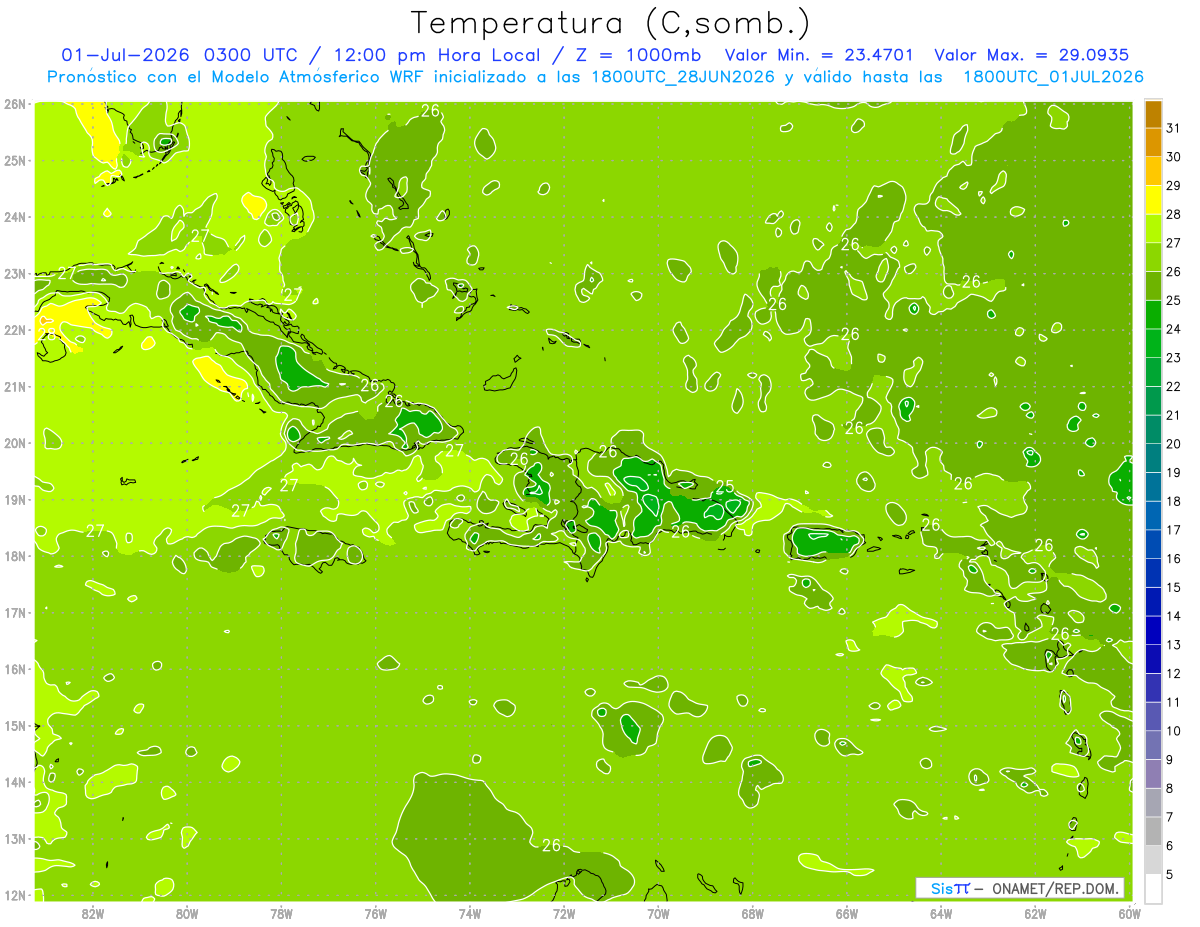Viewport: 1200px width, 927px height.
Task: Click the 25 contour label over Hispaniola
Action: click(x=725, y=487)
